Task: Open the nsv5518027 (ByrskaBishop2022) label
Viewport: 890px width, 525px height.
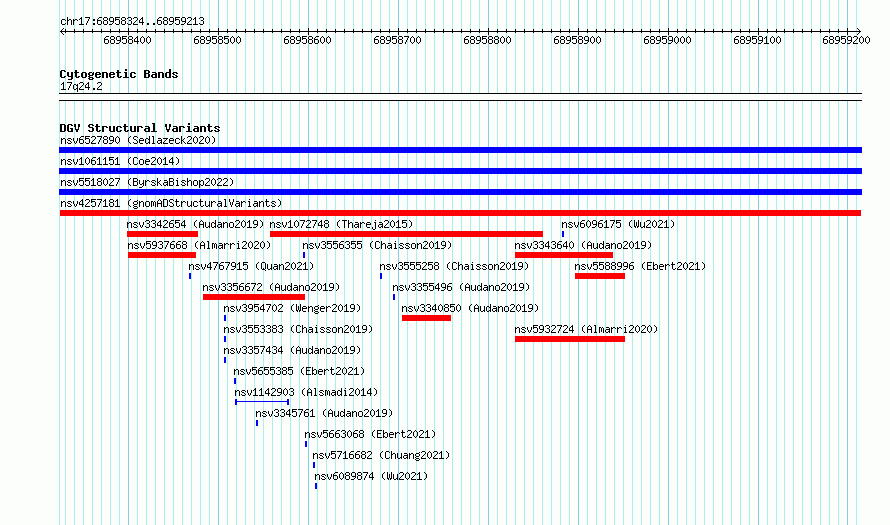Action: tap(147, 182)
